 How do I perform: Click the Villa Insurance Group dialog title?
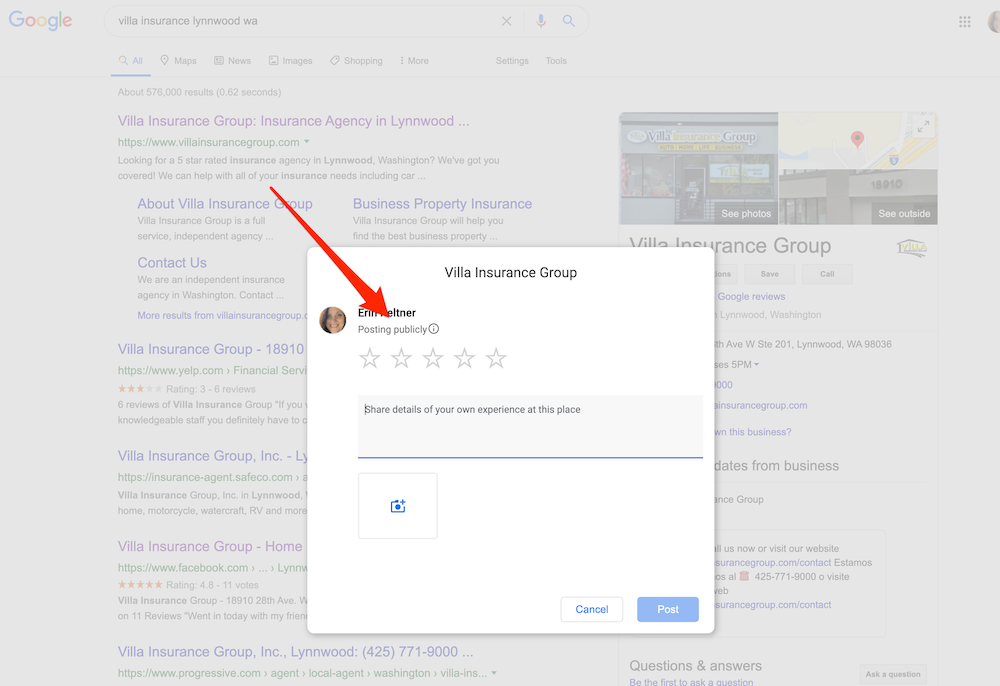click(x=511, y=273)
